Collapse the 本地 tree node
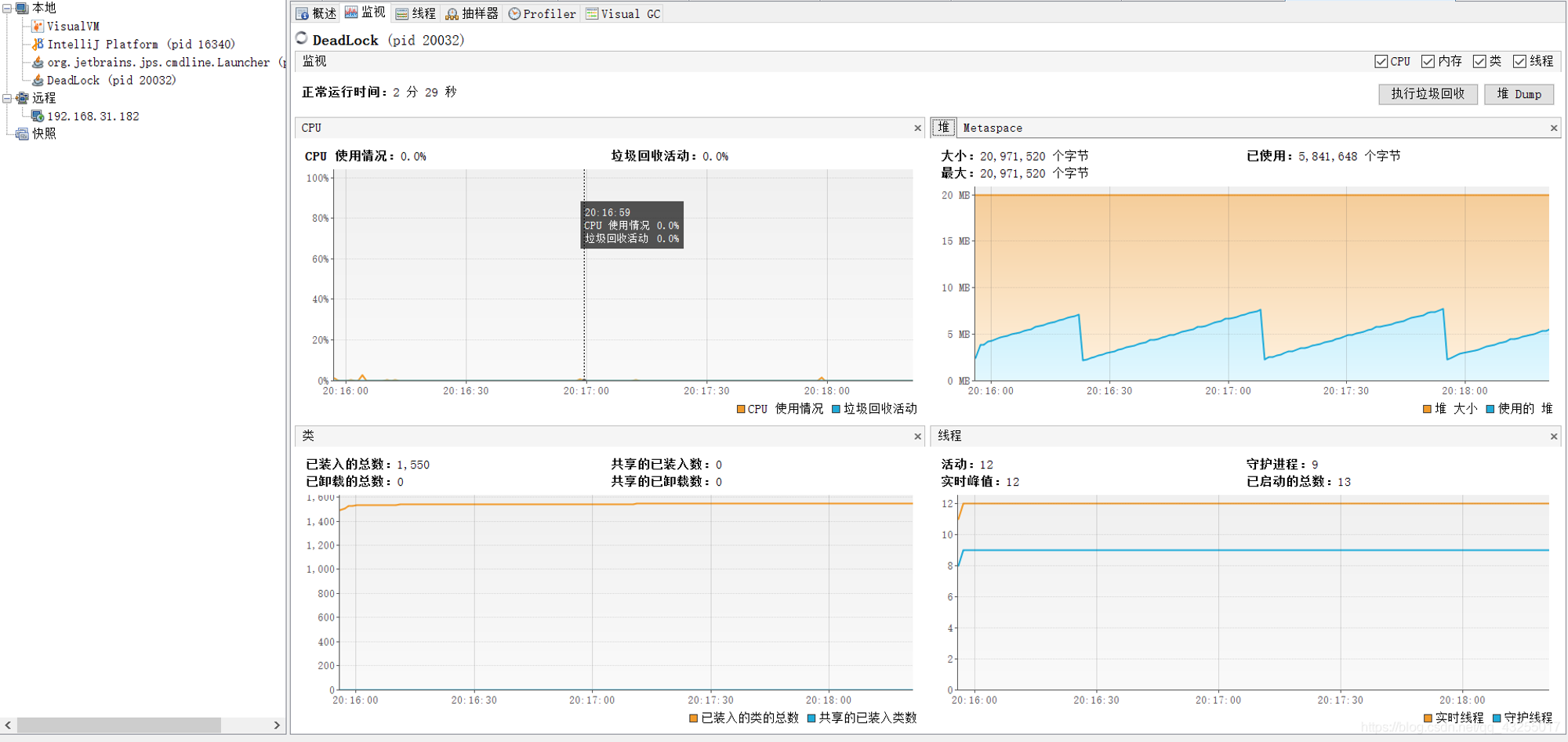Viewport: 1568px width, 742px height. (x=7, y=8)
